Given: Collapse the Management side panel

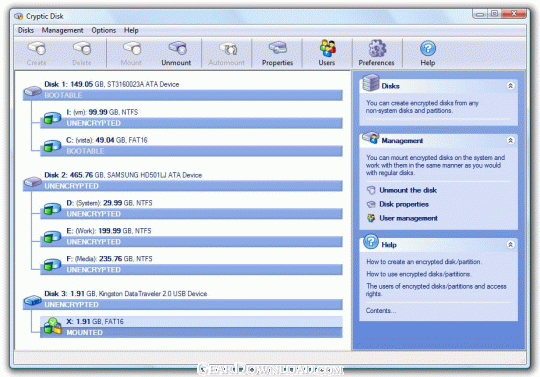Looking at the screenshot, I should coord(510,140).
